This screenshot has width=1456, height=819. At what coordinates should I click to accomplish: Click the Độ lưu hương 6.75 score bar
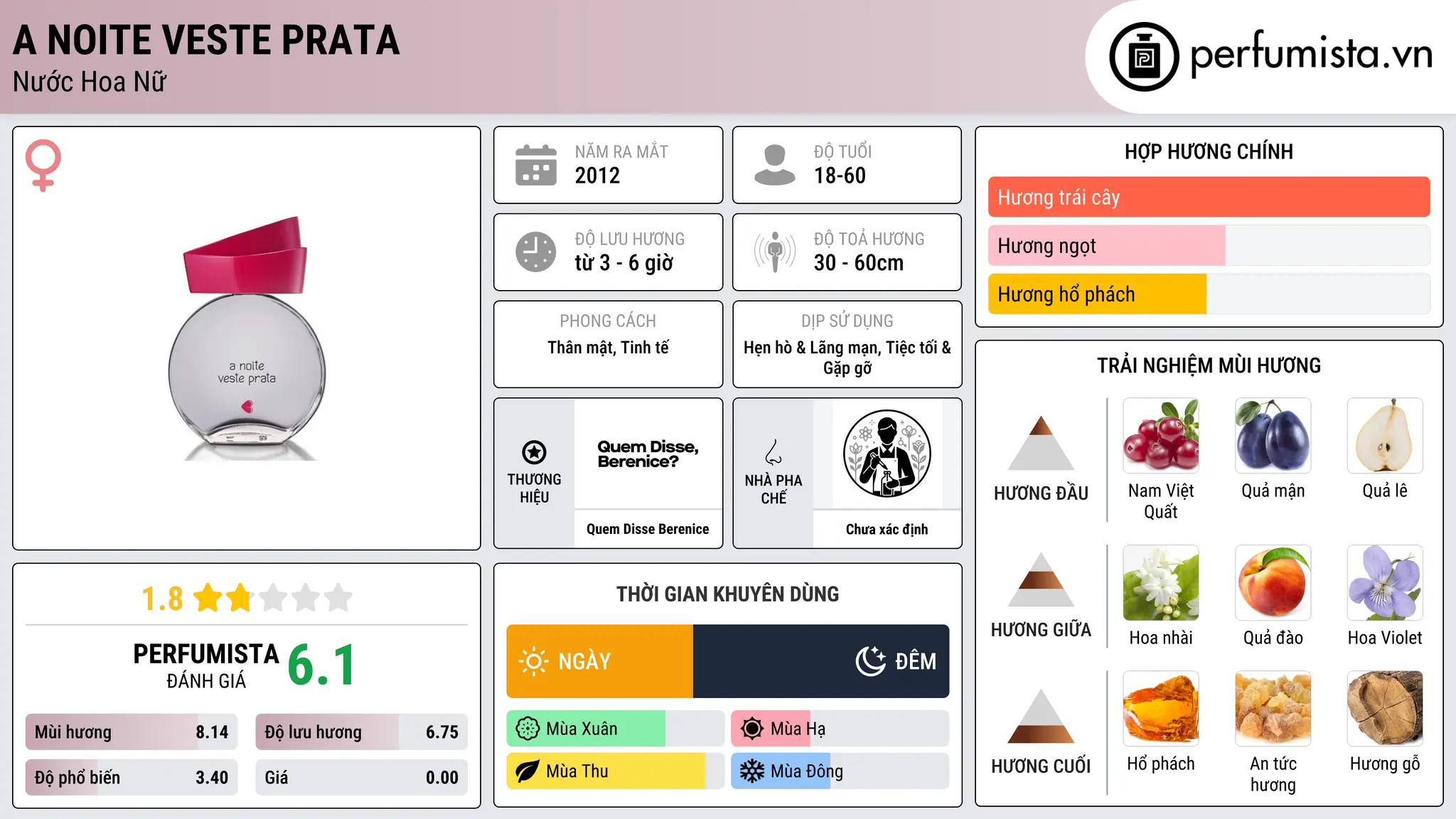[x=362, y=732]
